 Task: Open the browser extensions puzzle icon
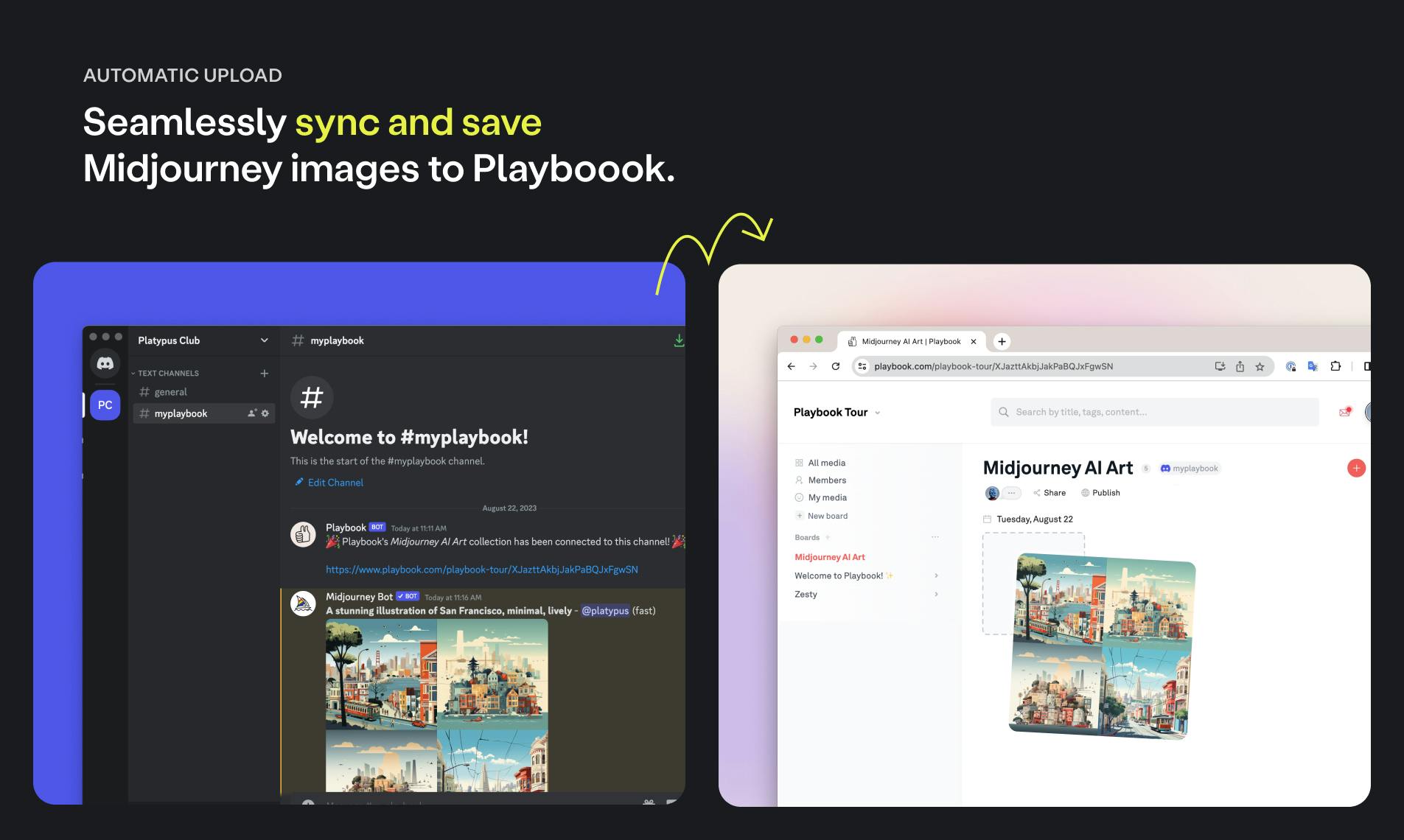1335,366
